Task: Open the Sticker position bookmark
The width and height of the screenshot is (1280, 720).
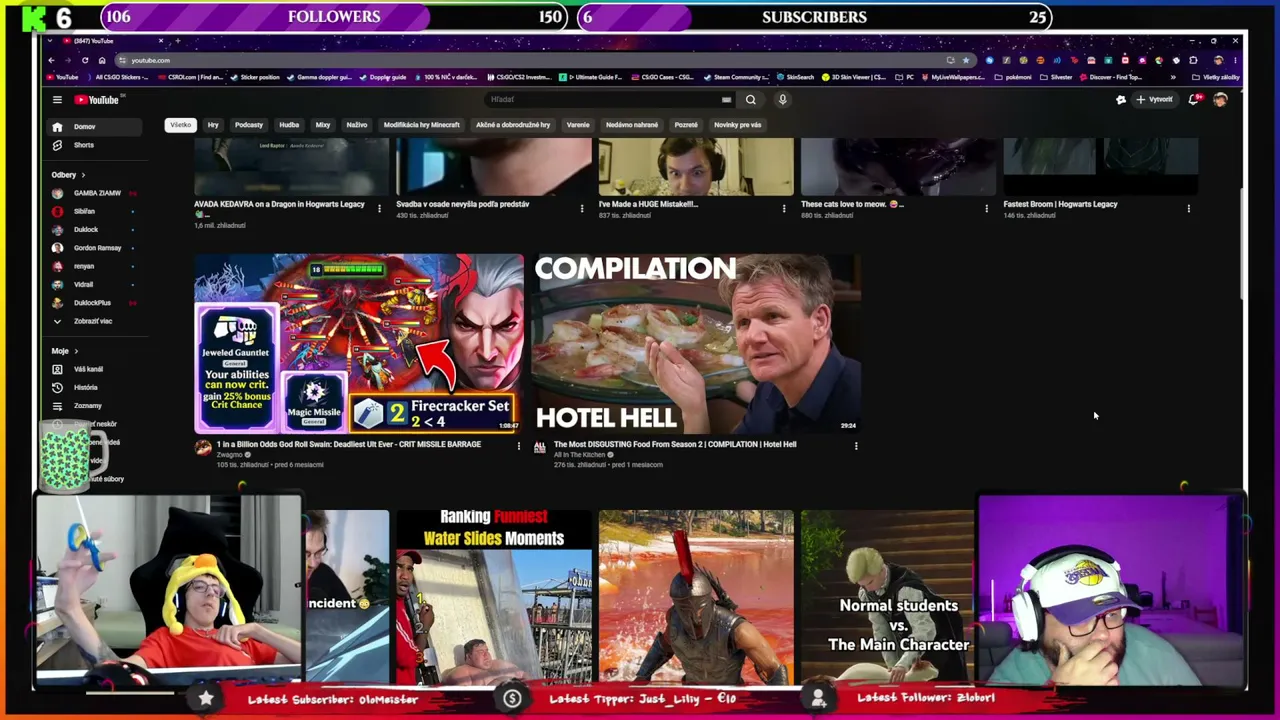Action: (255, 77)
